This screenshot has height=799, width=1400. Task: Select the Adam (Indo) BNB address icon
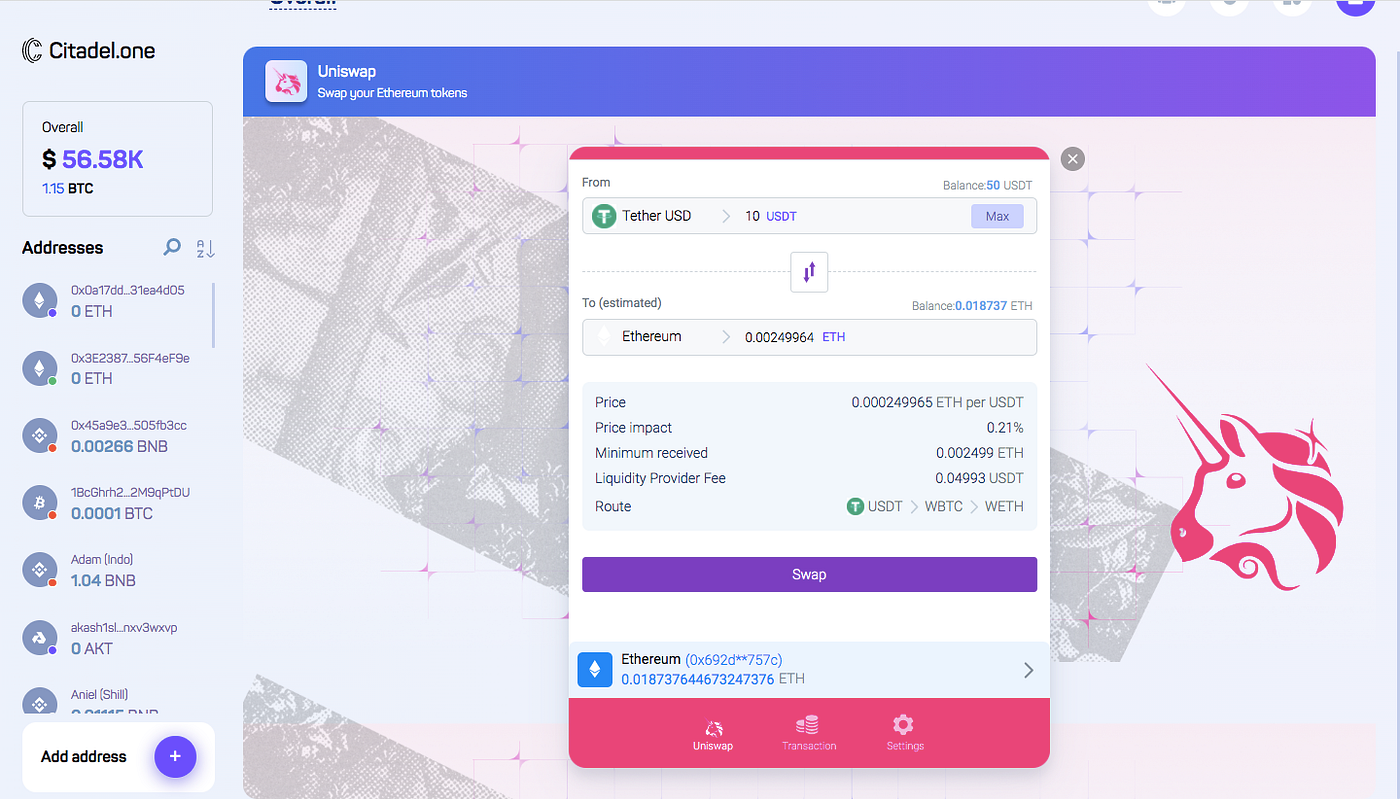[x=40, y=570]
